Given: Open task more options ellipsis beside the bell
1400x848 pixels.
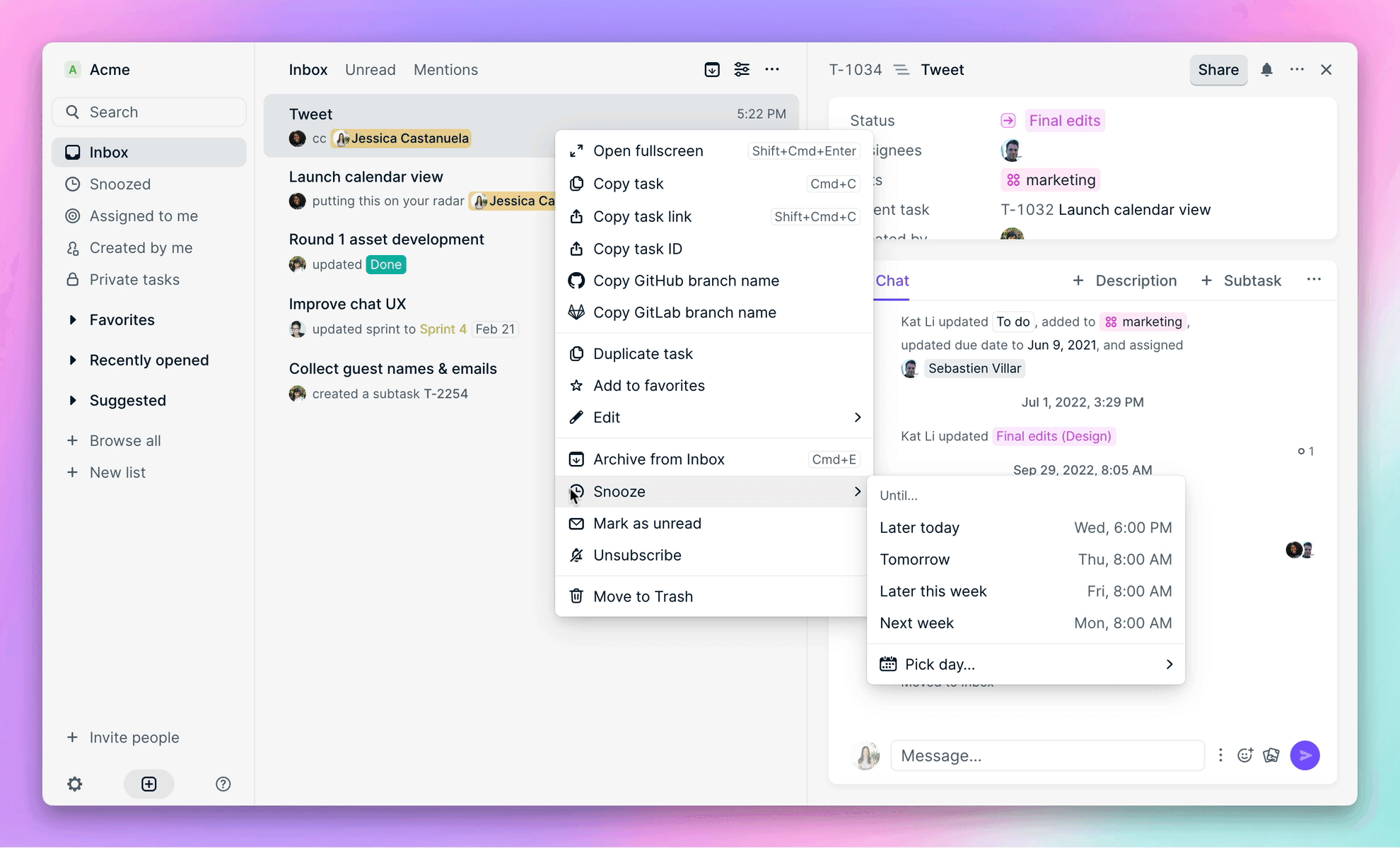Looking at the screenshot, I should tap(1297, 69).
